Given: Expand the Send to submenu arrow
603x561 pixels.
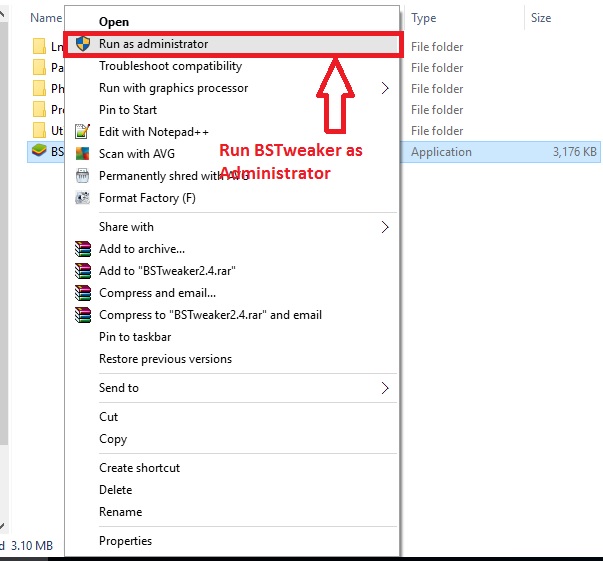Looking at the screenshot, I should 385,388.
